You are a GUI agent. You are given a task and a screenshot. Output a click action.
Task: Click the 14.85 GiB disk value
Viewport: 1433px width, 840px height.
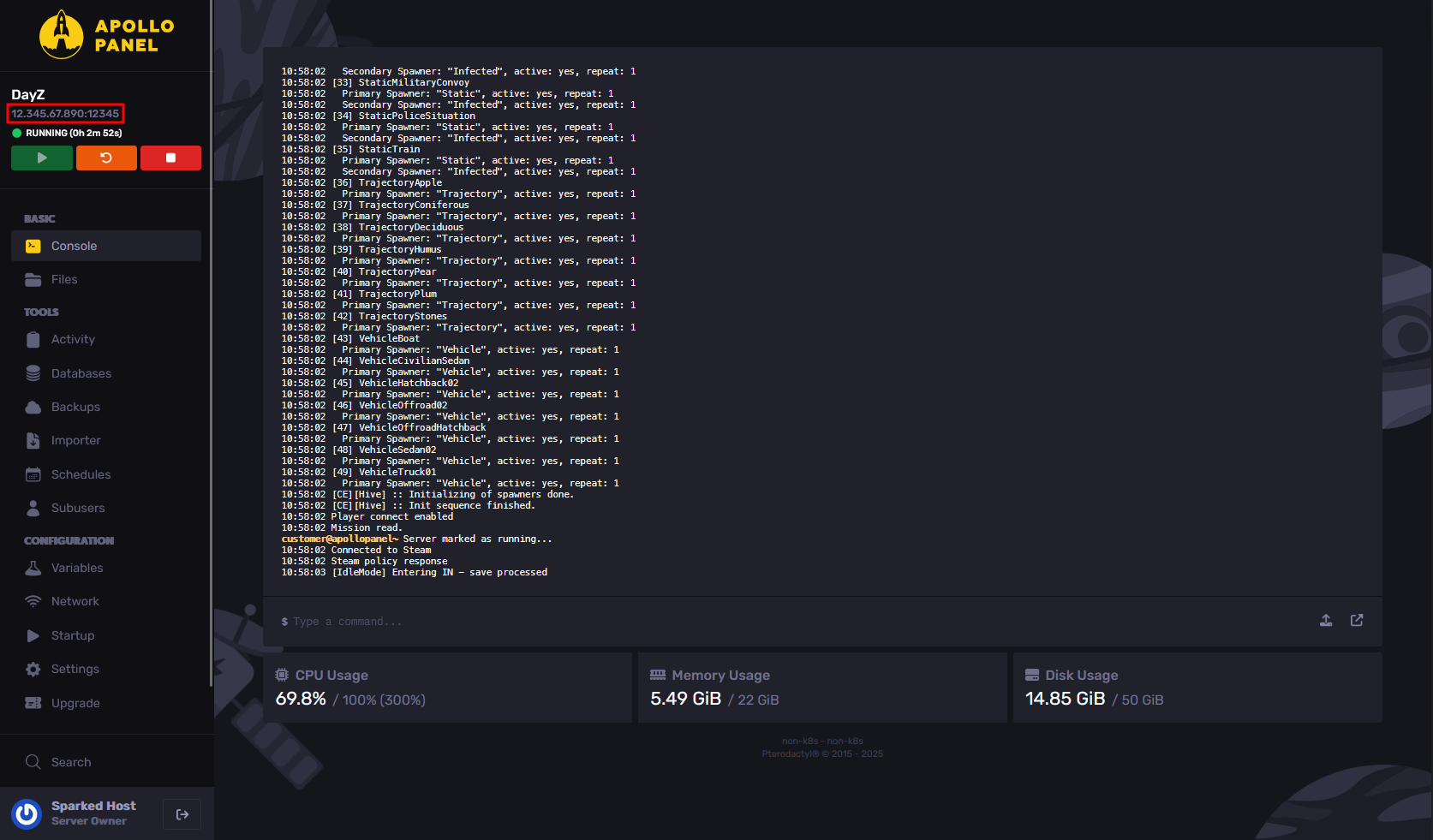[1066, 699]
